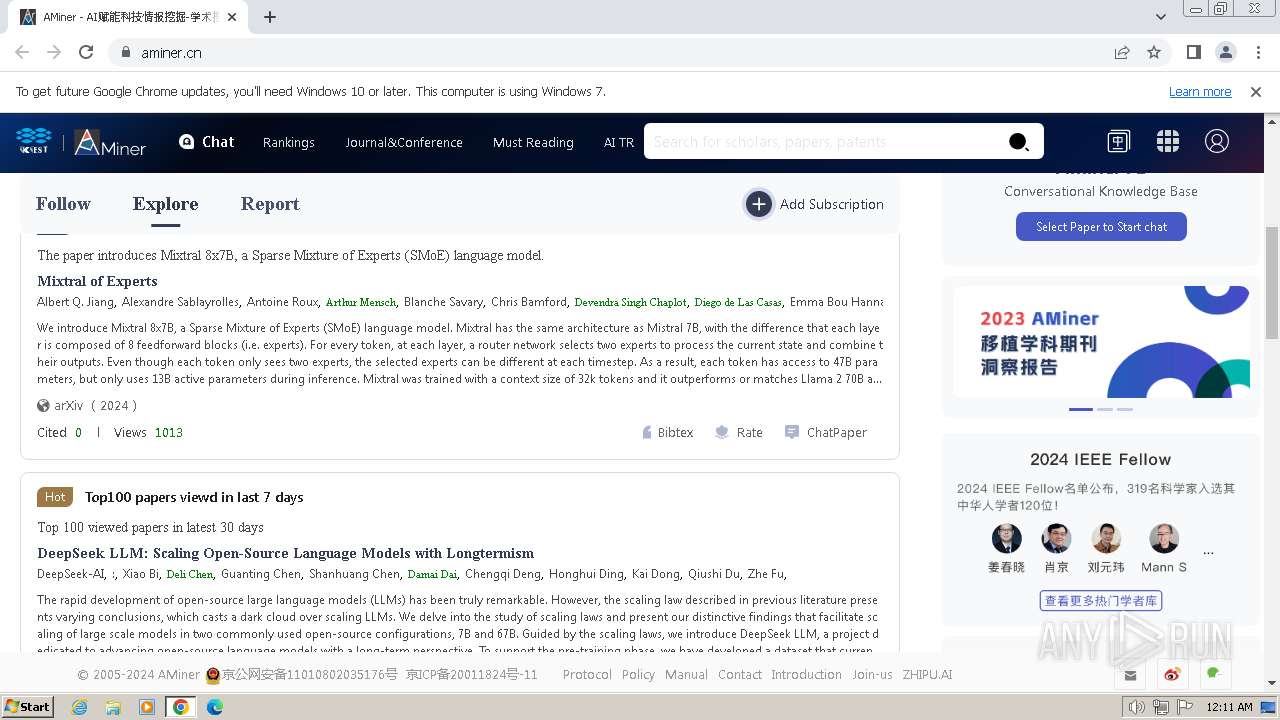Viewport: 1280px width, 720px height.
Task: Open author Devendra Singh Chaplot profile
Action: (630, 302)
